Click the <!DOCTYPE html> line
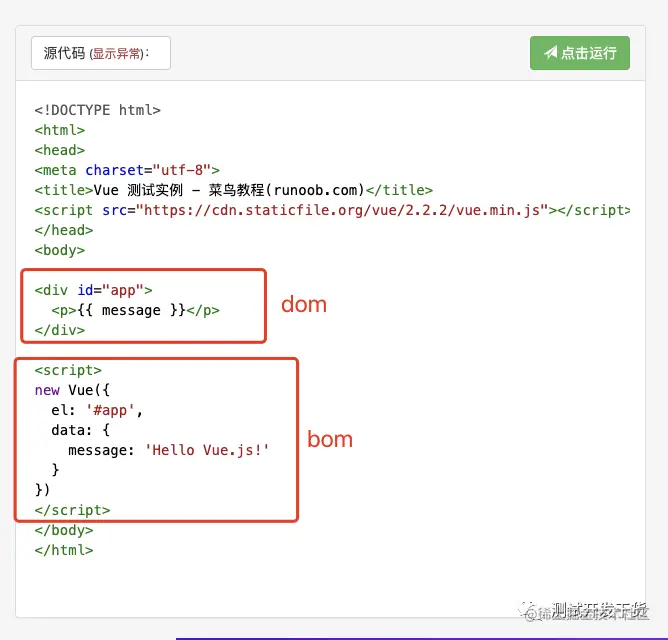Image resolution: width=668 pixels, height=640 pixels. pyautogui.click(x=98, y=110)
